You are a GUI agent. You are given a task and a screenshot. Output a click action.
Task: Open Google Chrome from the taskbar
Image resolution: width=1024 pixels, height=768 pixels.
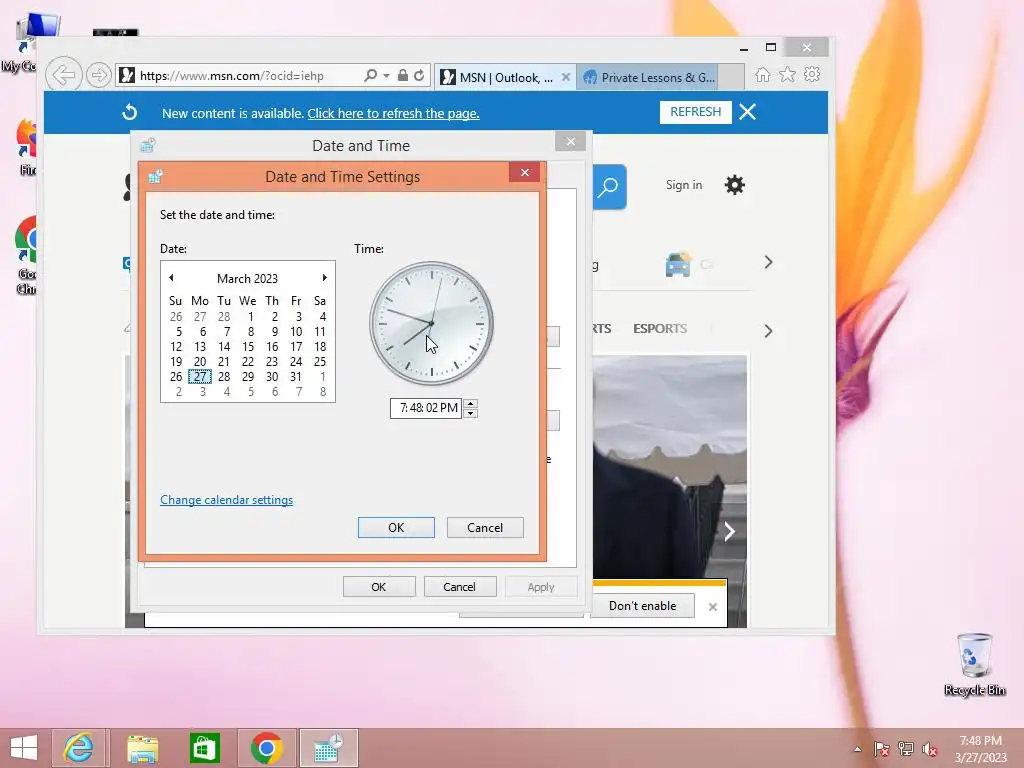[266, 748]
